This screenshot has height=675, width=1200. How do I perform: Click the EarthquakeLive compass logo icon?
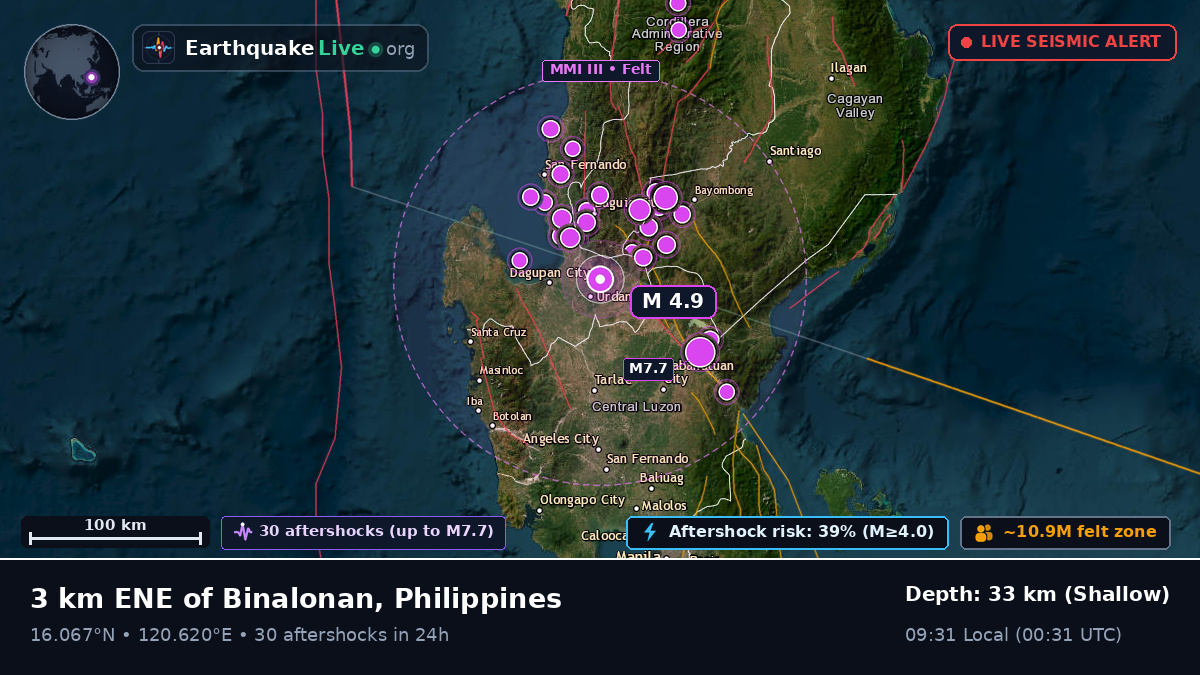click(158, 48)
